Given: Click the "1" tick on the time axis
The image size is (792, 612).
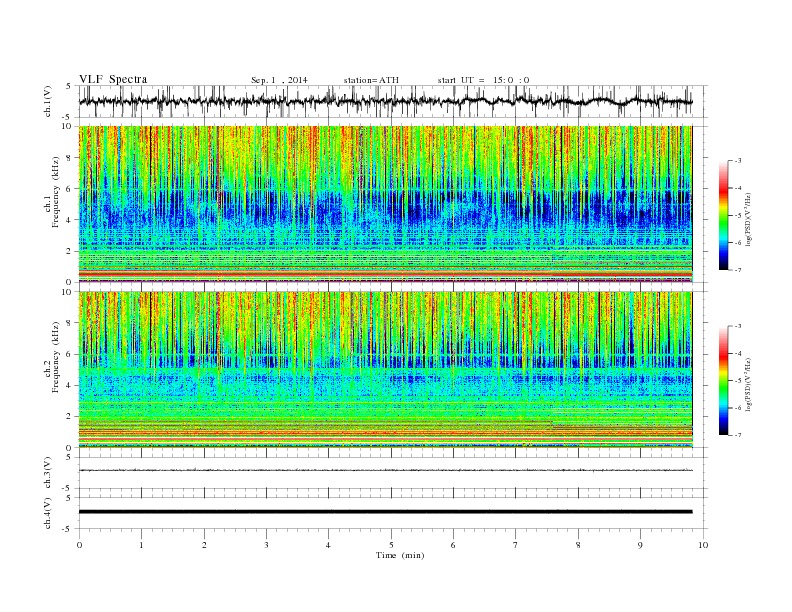Looking at the screenshot, I should 141,545.
